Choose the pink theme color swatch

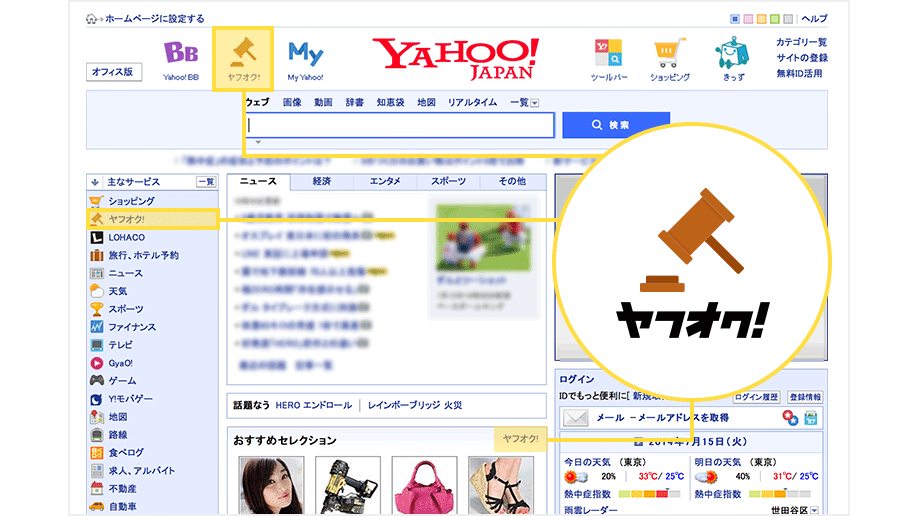(x=748, y=19)
